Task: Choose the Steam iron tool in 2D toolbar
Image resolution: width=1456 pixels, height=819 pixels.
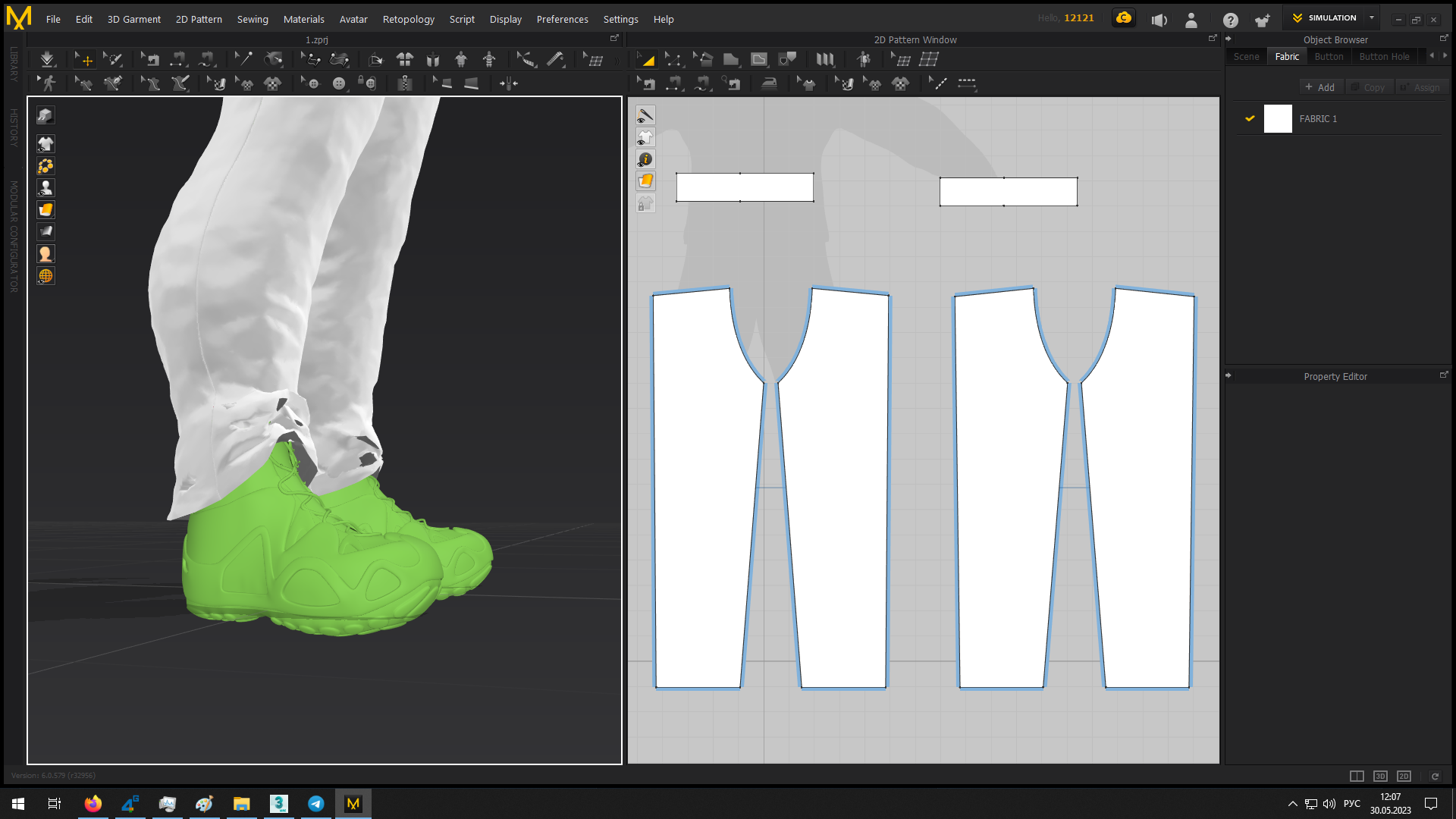Action: tap(769, 83)
